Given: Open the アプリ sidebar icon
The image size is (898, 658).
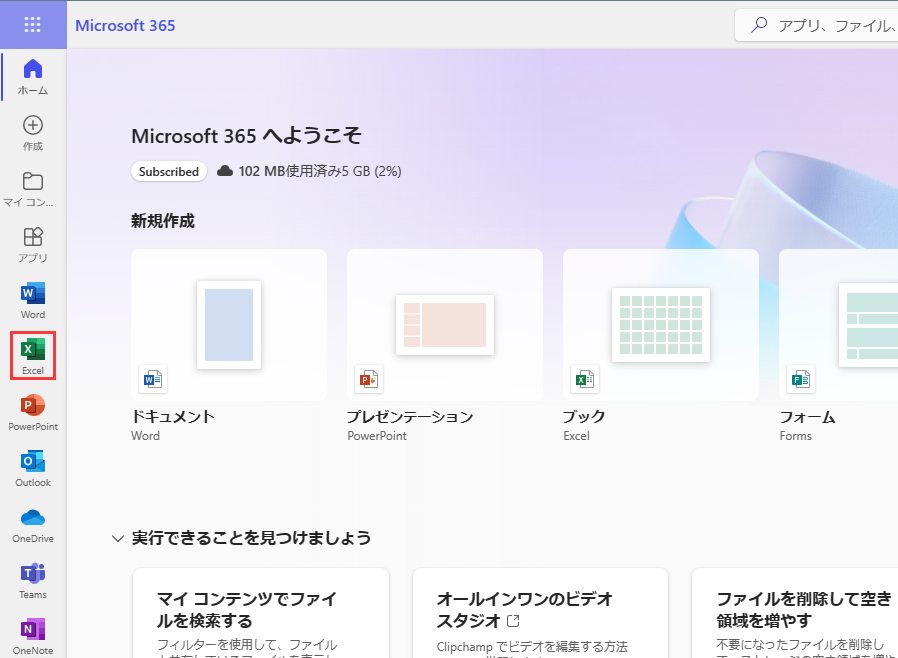Looking at the screenshot, I should click(33, 243).
